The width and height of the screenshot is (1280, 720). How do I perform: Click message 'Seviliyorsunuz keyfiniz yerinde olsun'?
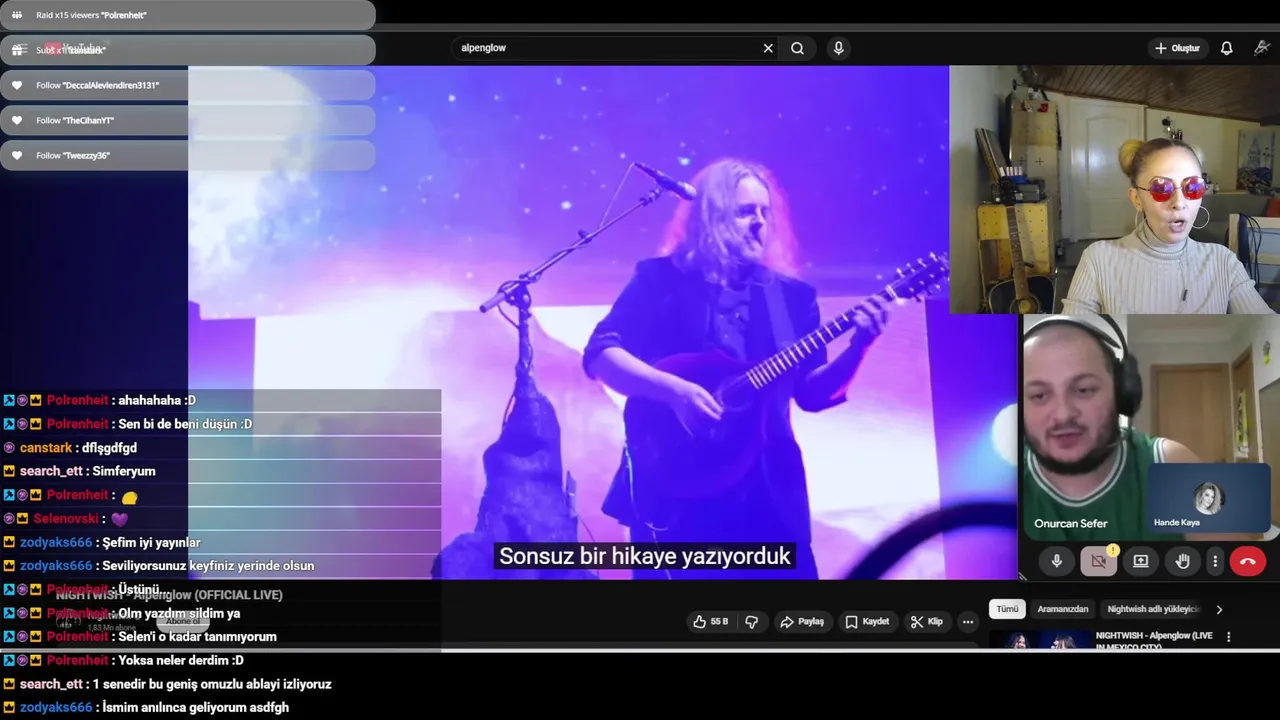coord(208,566)
